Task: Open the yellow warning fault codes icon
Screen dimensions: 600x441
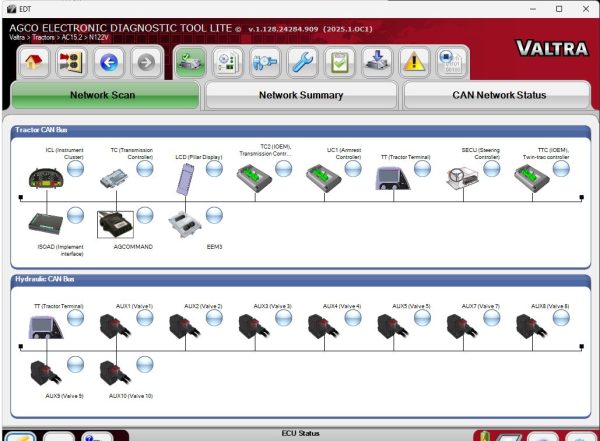Action: click(x=414, y=62)
